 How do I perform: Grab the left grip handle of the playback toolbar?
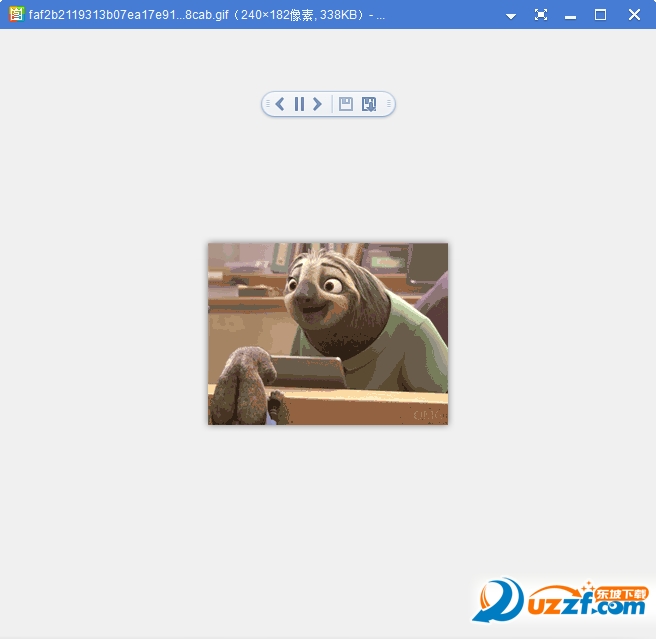[x=268, y=103]
